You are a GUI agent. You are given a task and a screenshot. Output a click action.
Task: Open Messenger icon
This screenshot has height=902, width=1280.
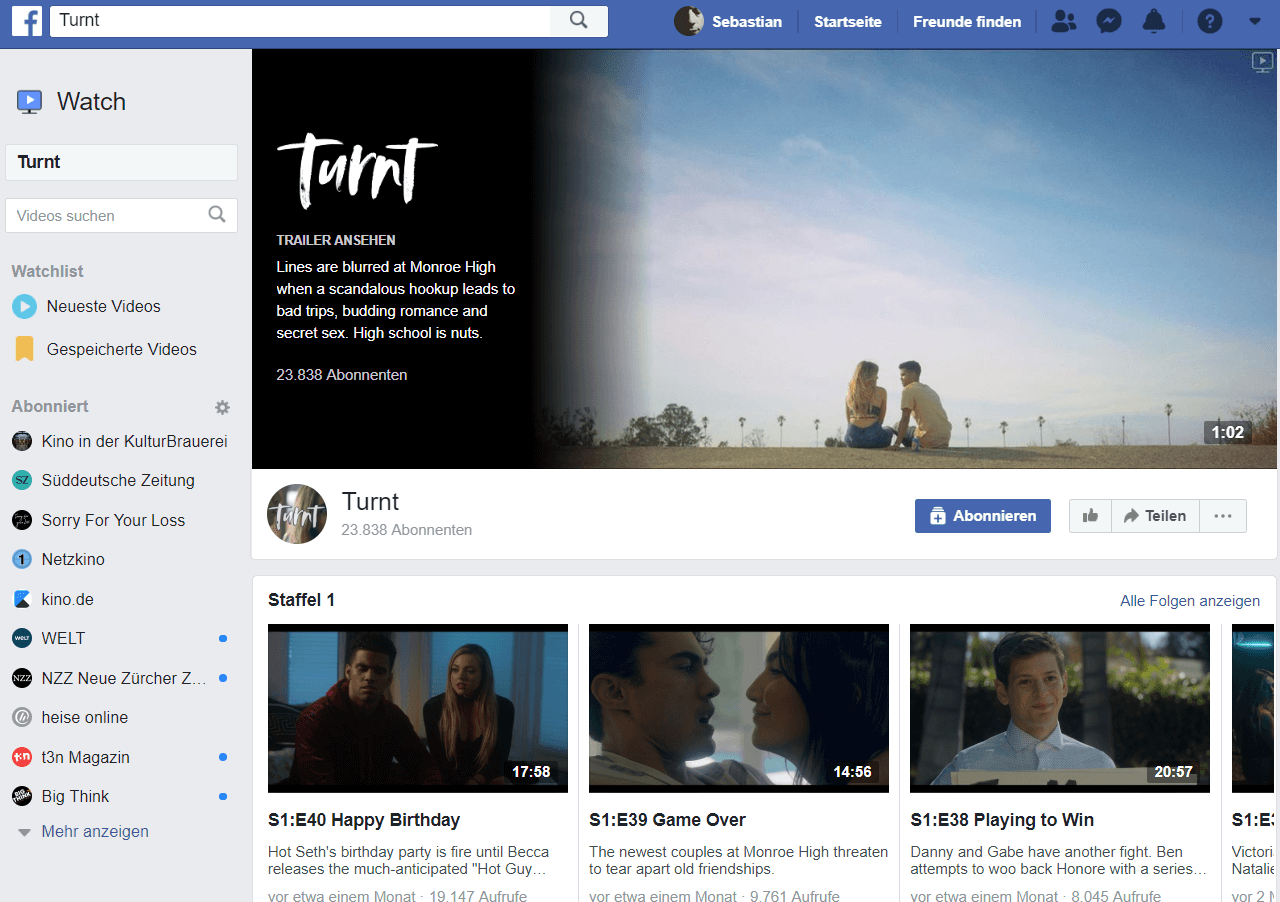(x=1108, y=21)
